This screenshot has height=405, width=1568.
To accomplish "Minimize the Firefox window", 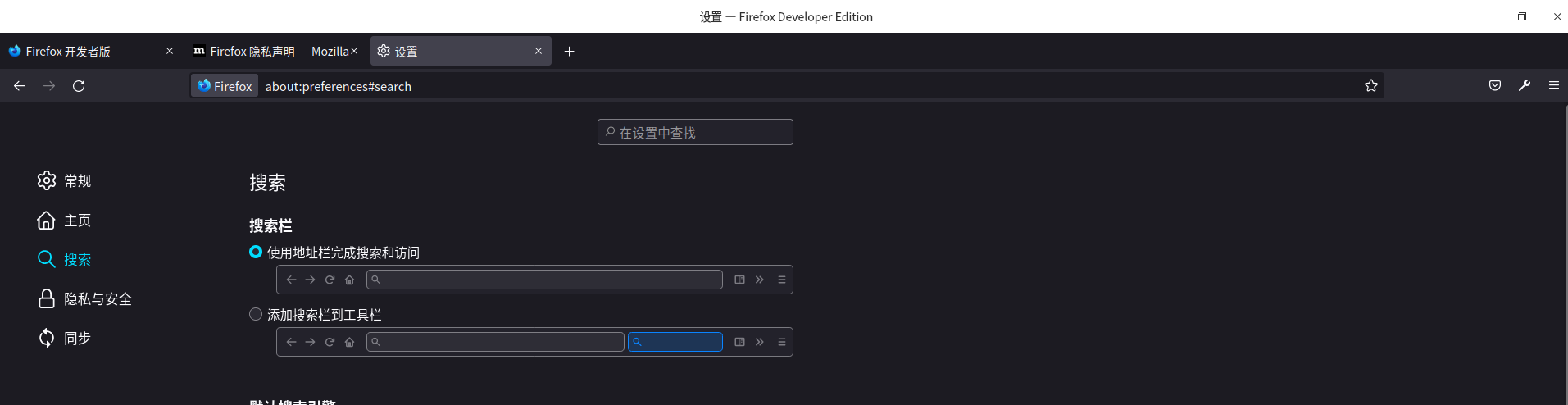I will (x=1487, y=16).
